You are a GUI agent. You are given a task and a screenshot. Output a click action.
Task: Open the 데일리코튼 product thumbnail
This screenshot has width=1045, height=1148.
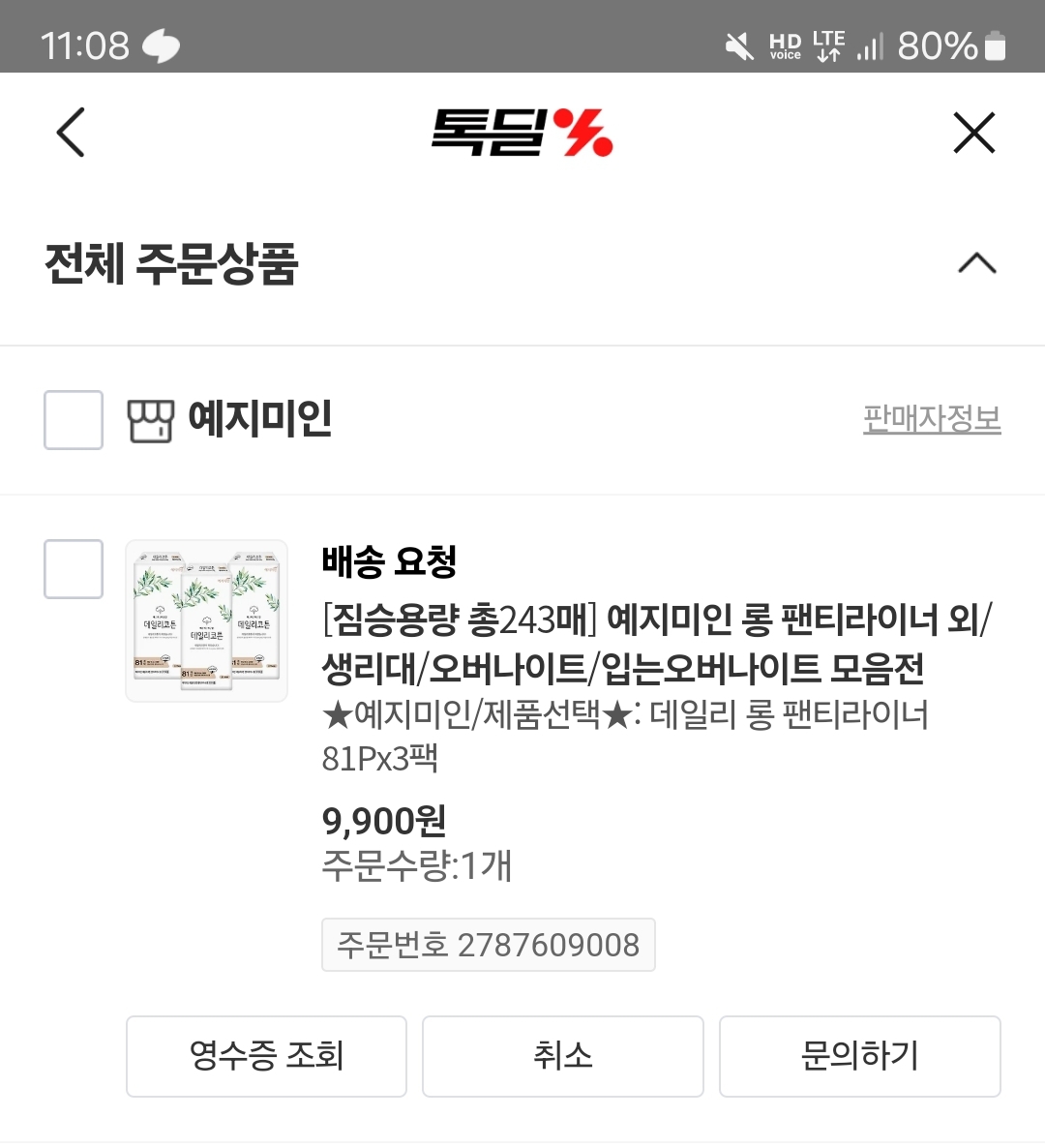207,620
